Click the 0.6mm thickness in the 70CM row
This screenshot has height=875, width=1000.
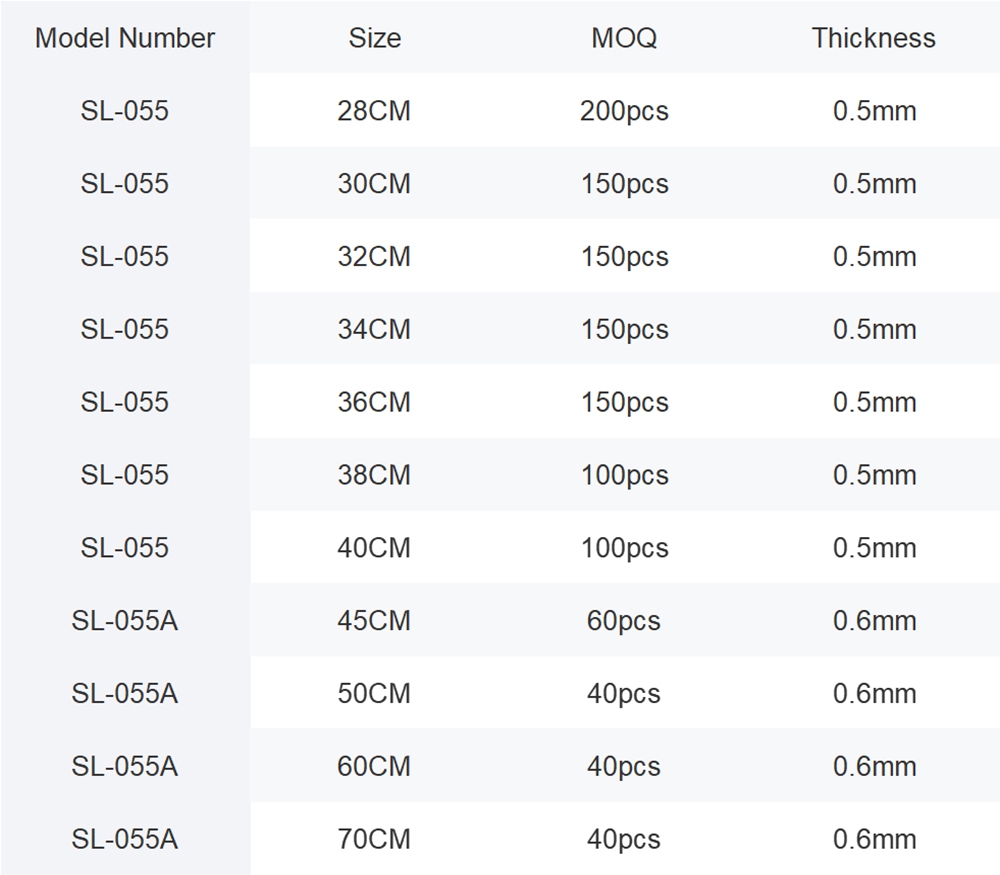874,839
